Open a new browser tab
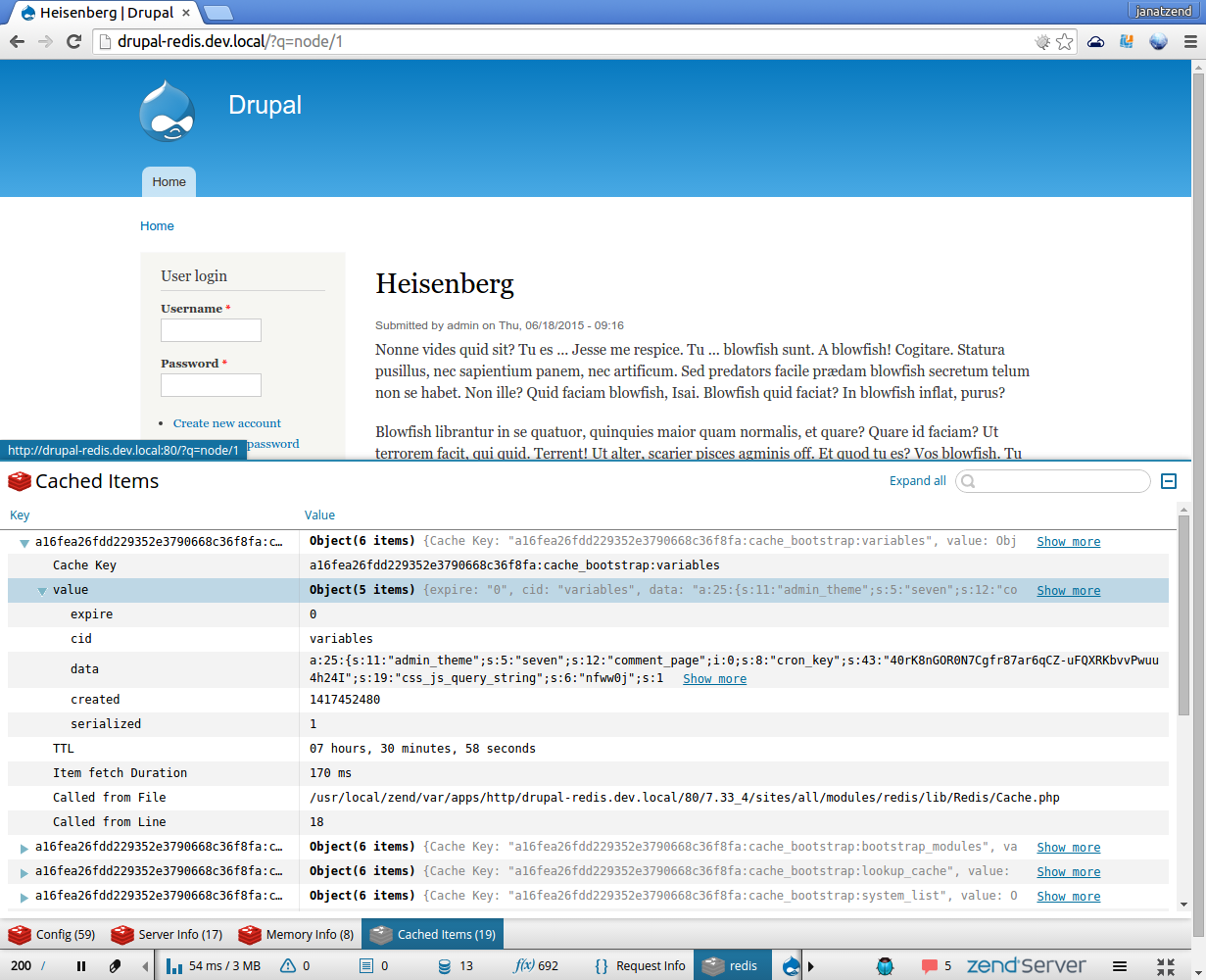The height and width of the screenshot is (980, 1206). [218, 13]
